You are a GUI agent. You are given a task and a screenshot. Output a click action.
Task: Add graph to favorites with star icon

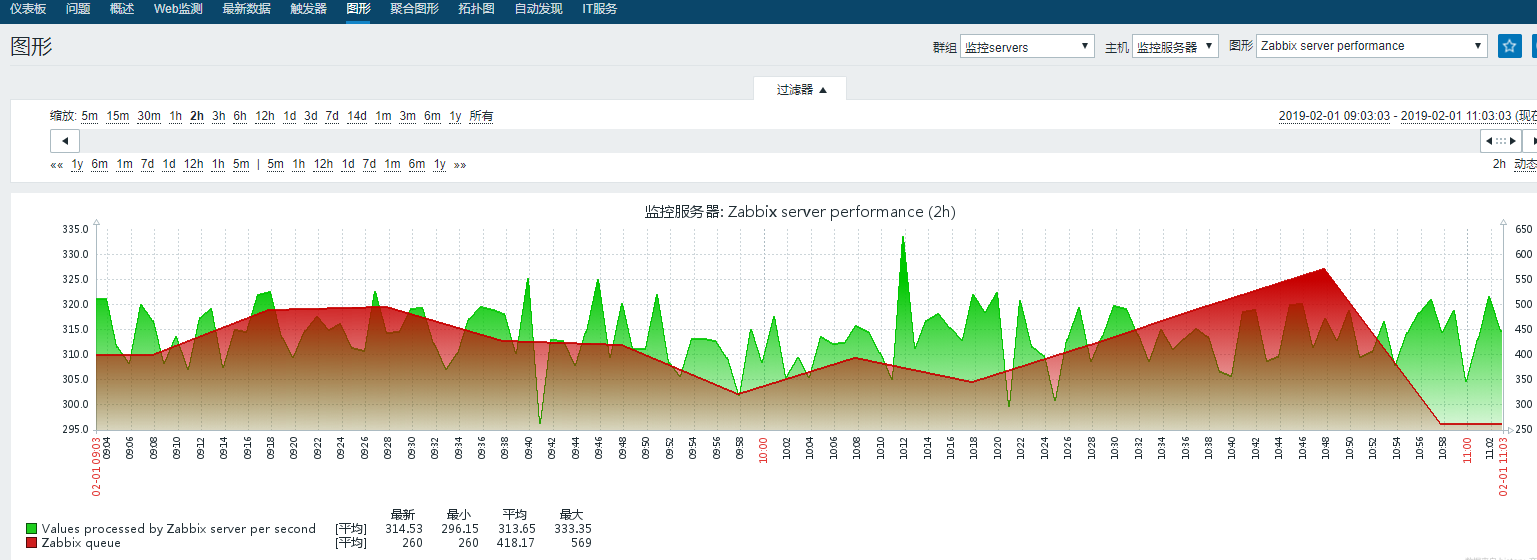(x=1509, y=46)
